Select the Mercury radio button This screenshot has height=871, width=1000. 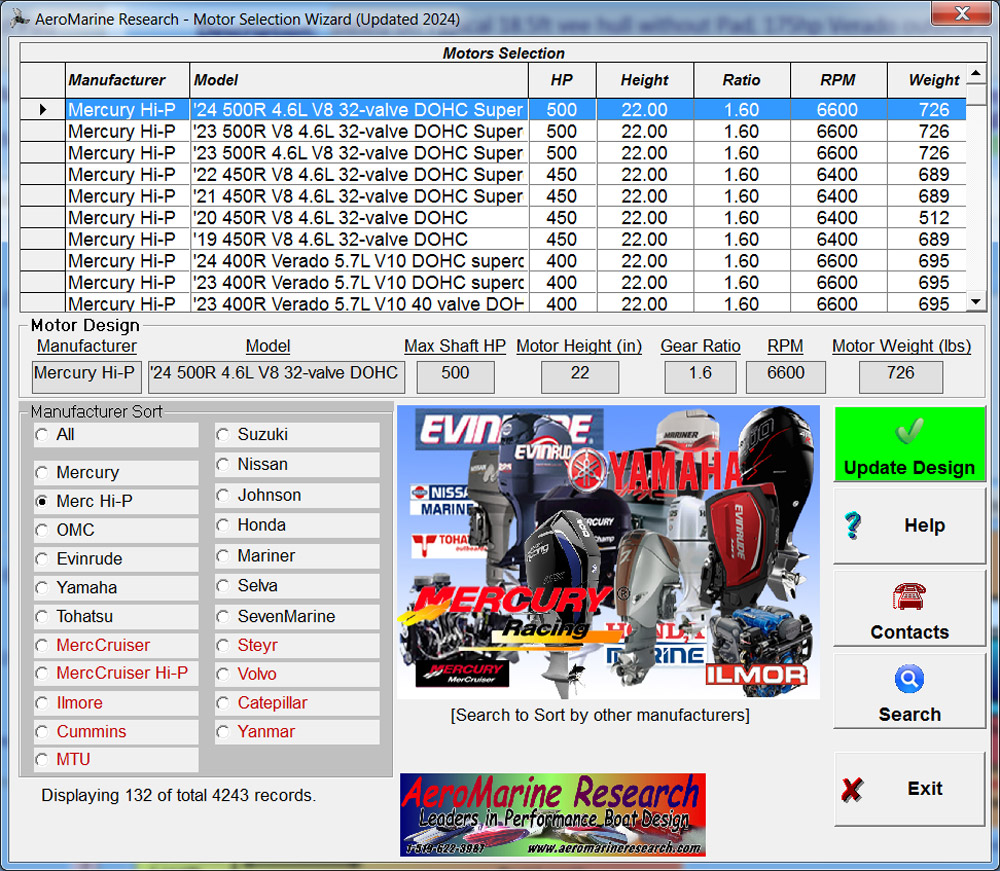[x=42, y=472]
